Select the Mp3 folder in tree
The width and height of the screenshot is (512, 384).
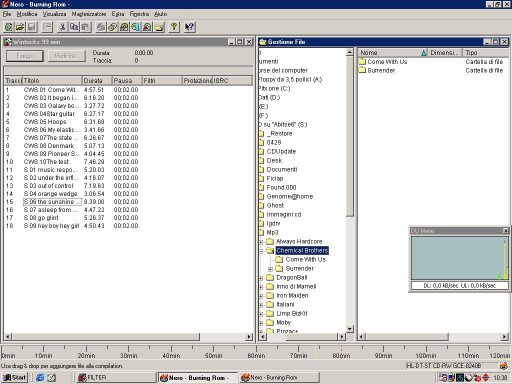click(272, 232)
